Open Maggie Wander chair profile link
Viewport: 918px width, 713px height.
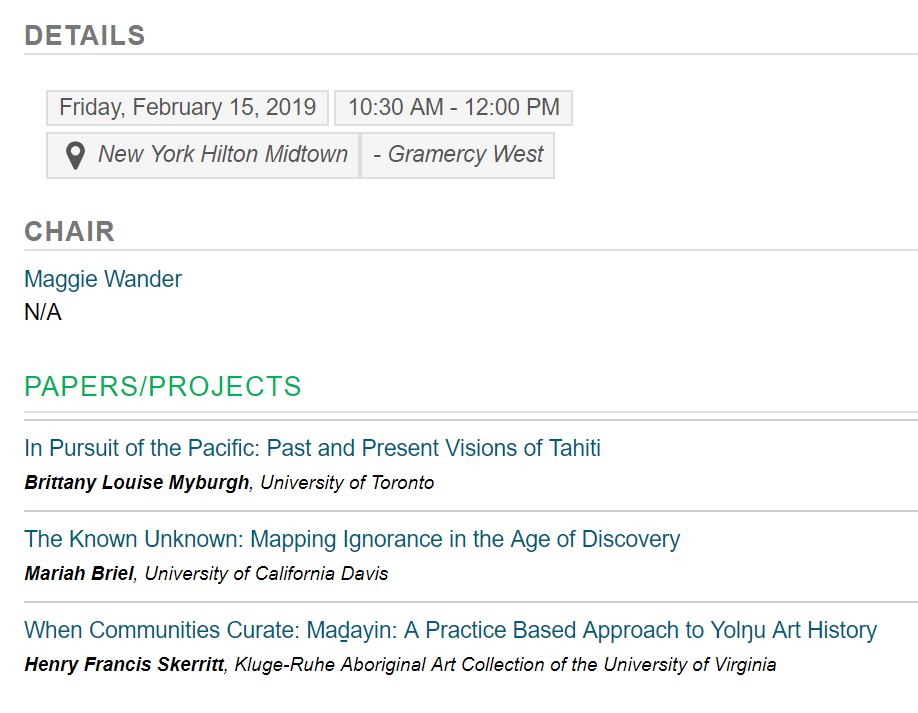[x=103, y=279]
